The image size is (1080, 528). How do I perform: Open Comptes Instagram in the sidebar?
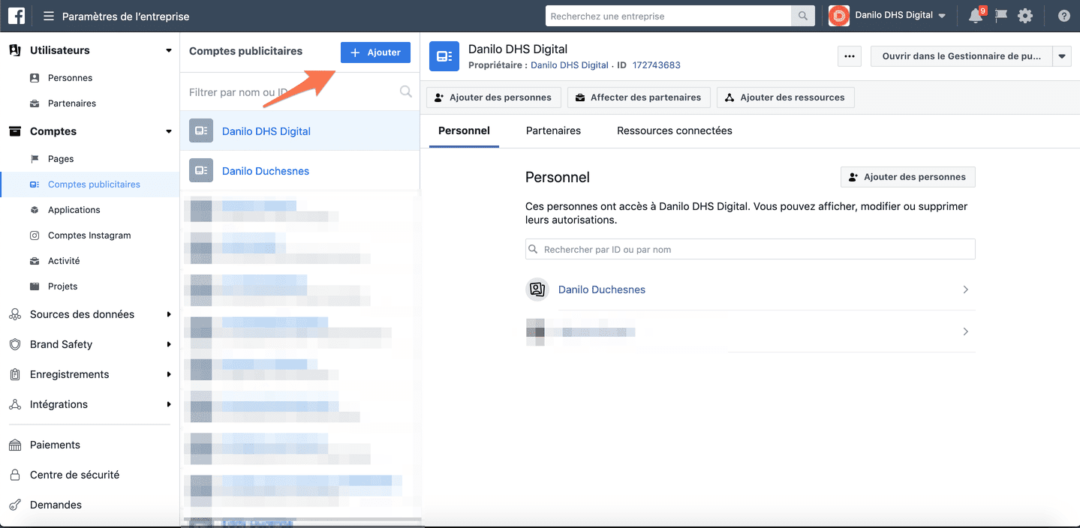tap(89, 235)
